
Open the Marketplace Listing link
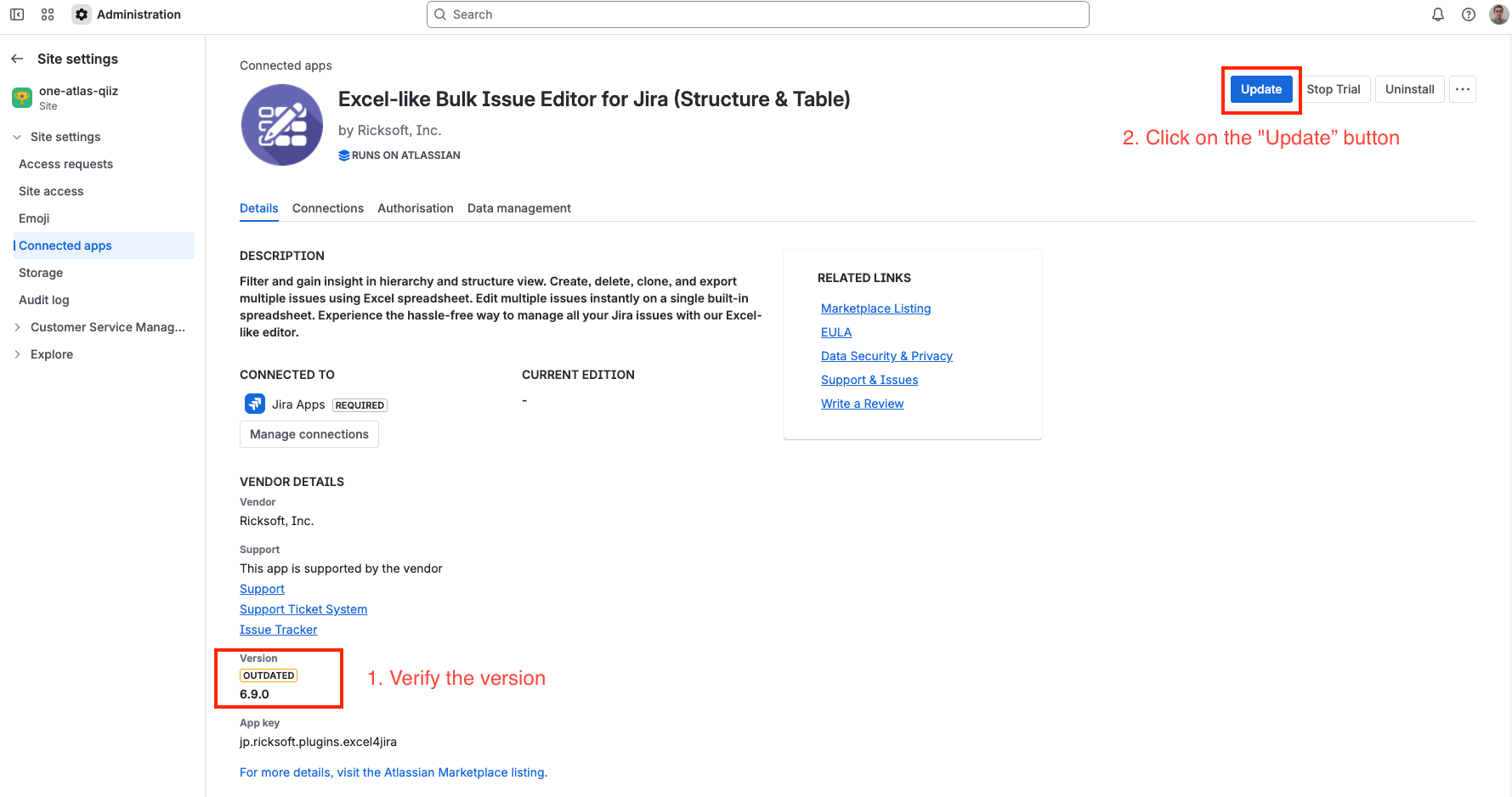click(875, 308)
